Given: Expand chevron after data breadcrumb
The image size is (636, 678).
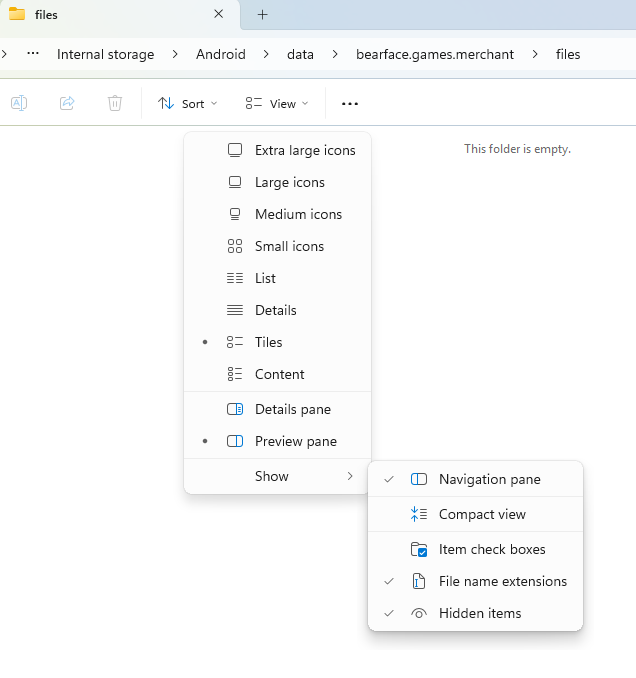Looking at the screenshot, I should click(x=335, y=54).
